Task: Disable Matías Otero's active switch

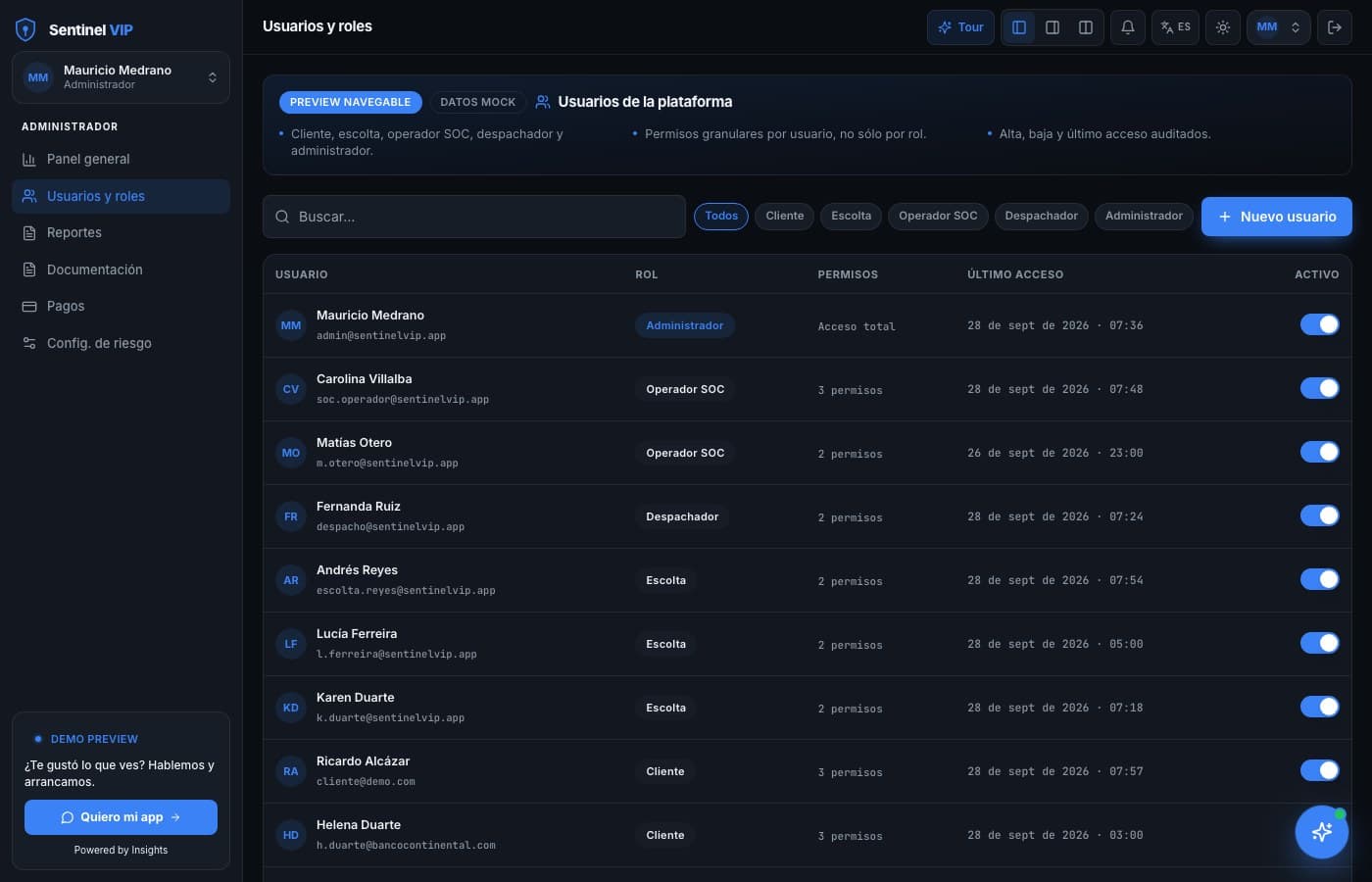Action: coord(1320,452)
